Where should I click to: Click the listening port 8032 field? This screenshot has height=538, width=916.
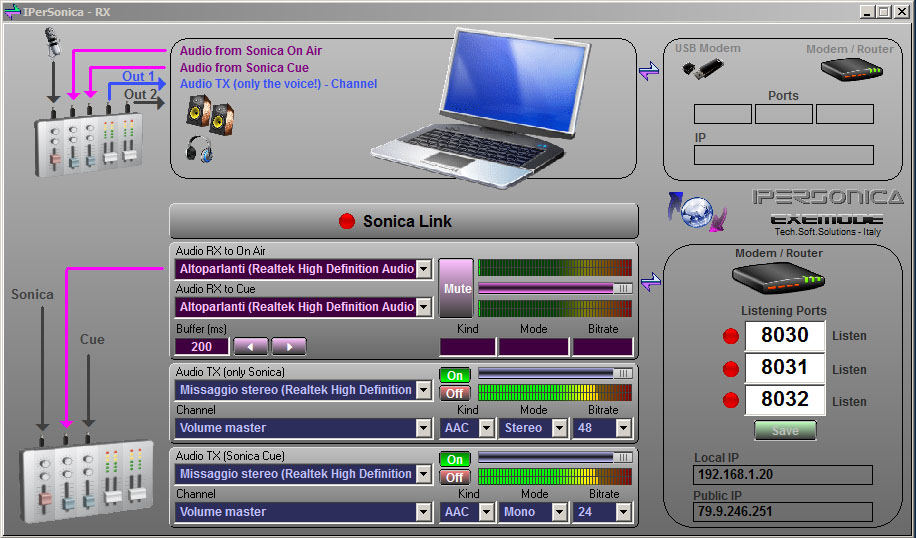[785, 399]
